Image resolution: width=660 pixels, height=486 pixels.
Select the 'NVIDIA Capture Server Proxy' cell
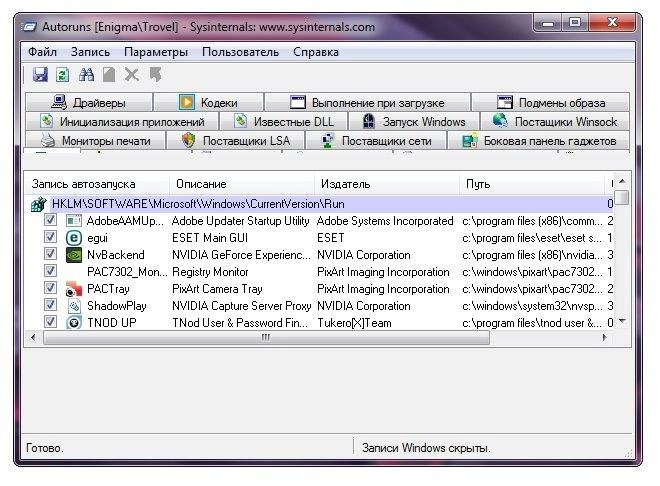(x=242, y=306)
